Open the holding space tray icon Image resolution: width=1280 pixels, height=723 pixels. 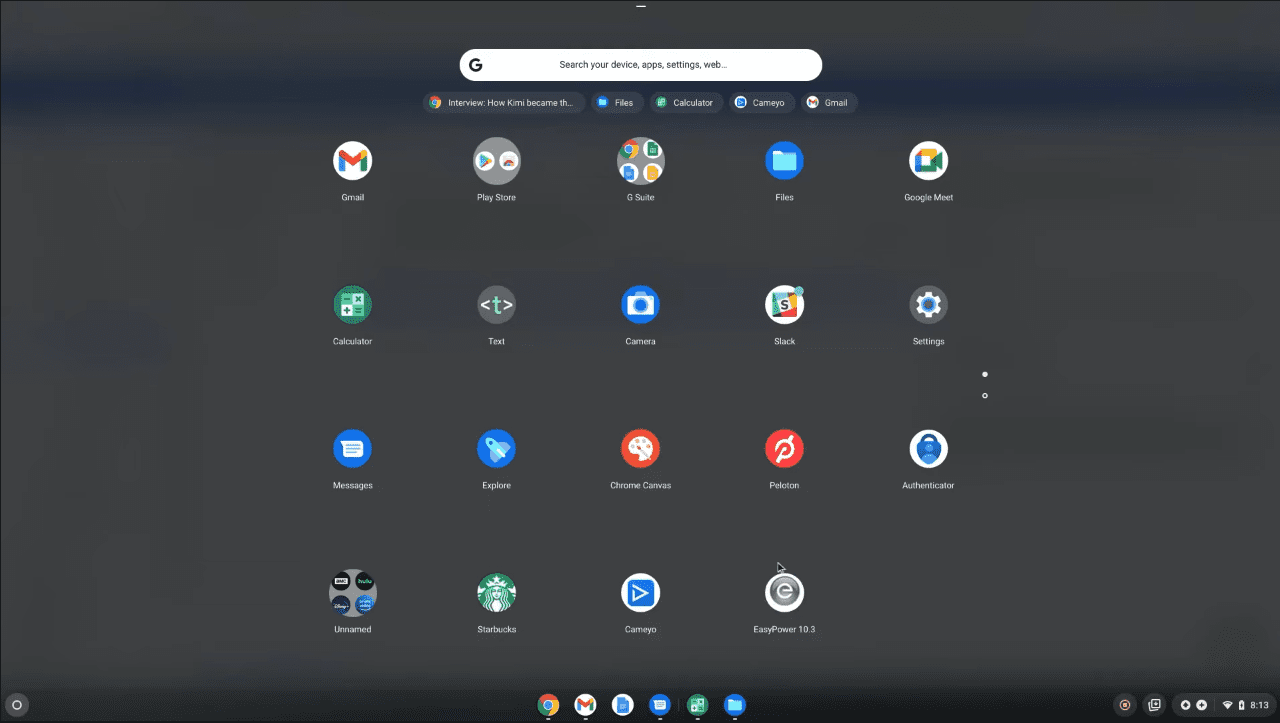tap(1154, 705)
